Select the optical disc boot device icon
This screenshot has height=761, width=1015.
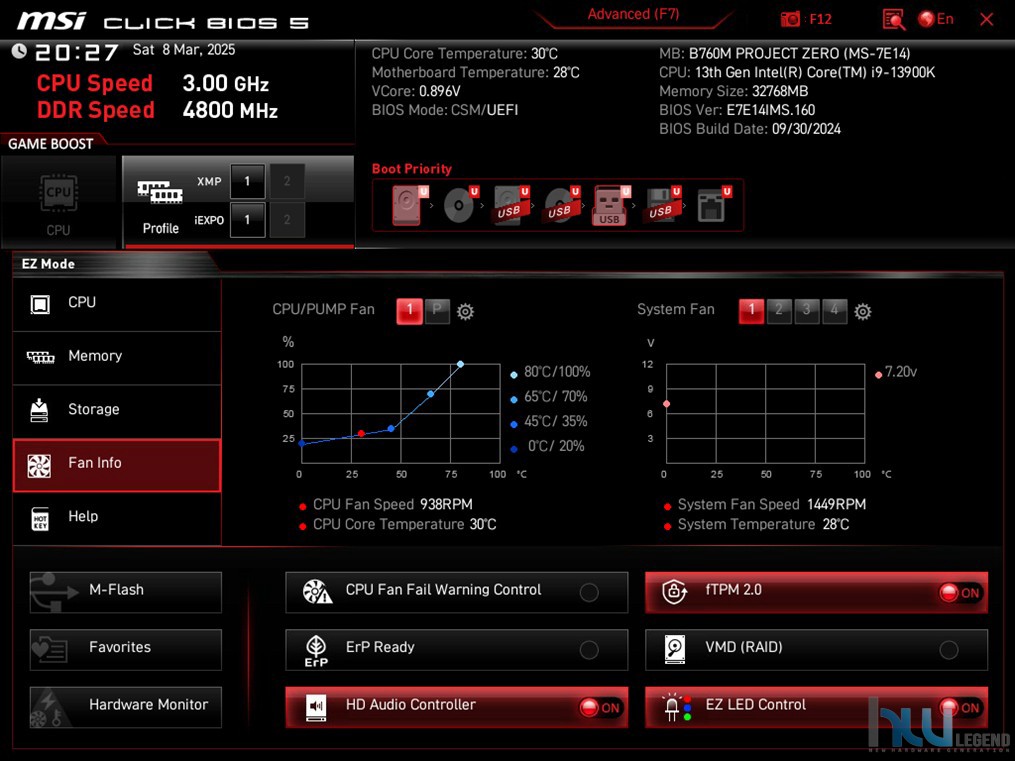pyautogui.click(x=460, y=205)
